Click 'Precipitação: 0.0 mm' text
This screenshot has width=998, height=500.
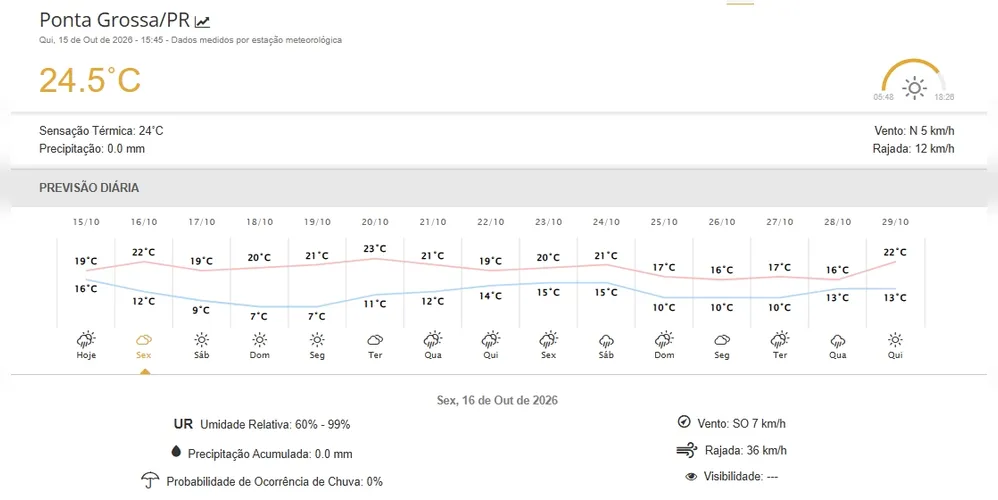(x=92, y=149)
